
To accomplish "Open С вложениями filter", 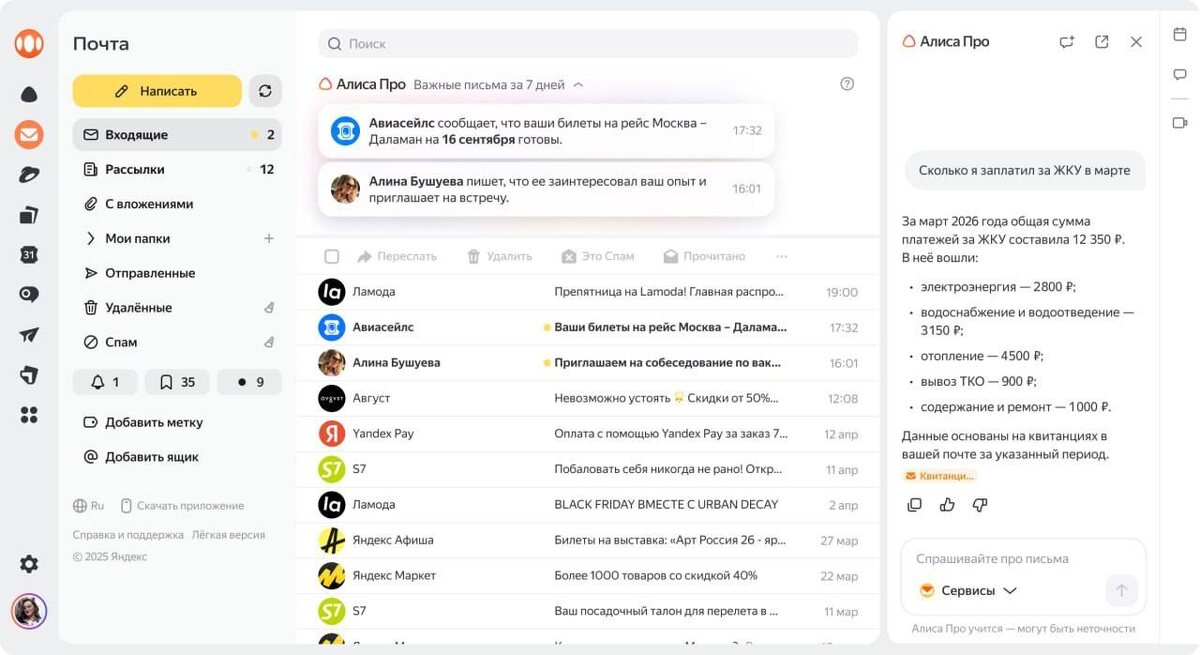I will [177, 204].
